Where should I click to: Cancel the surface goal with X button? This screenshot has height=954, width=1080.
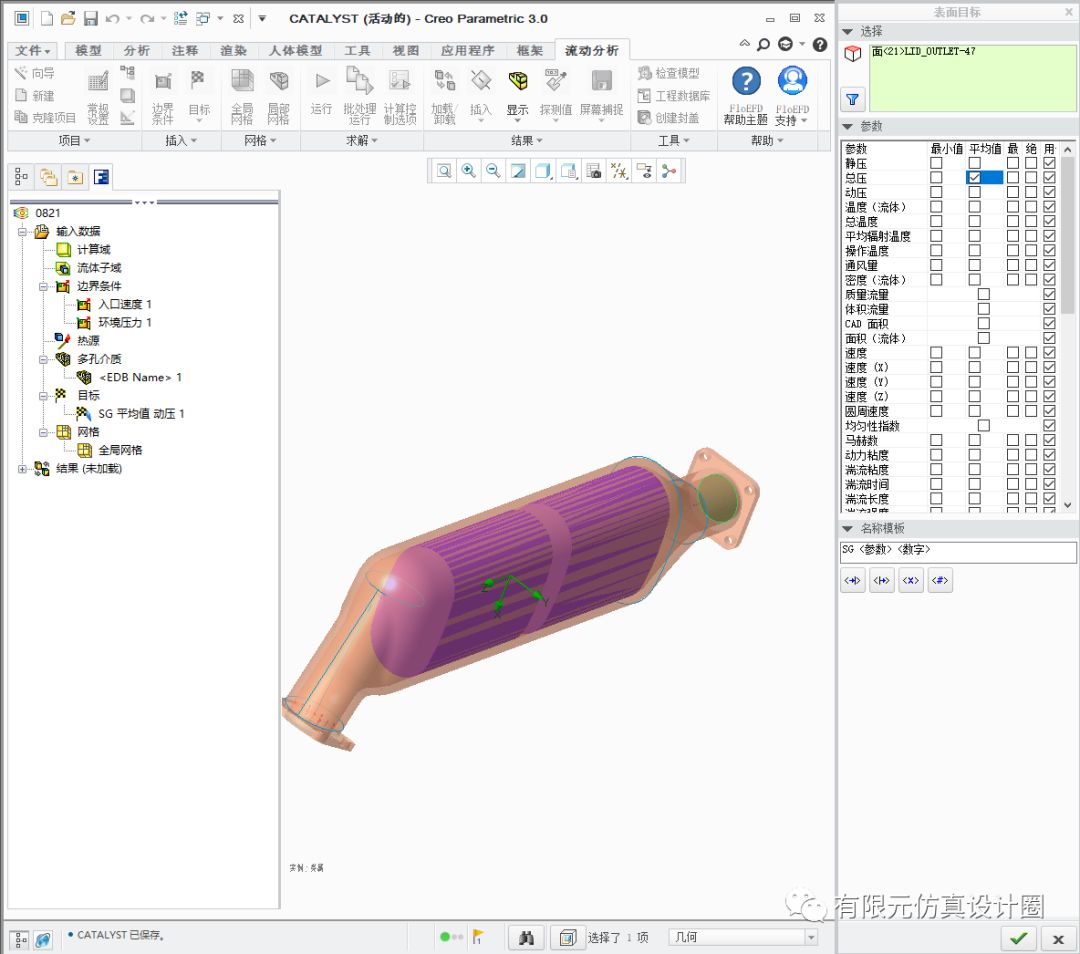click(x=1058, y=938)
